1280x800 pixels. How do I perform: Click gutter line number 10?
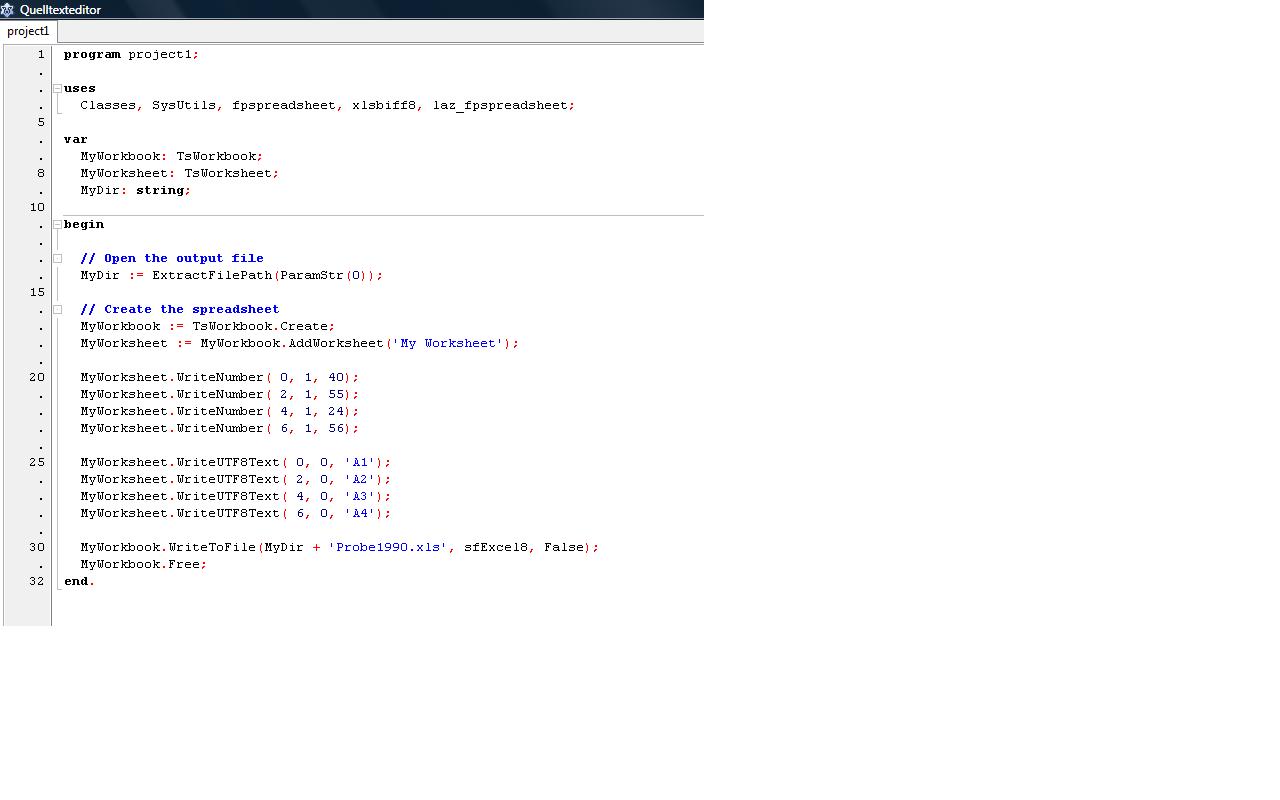[x=37, y=208]
